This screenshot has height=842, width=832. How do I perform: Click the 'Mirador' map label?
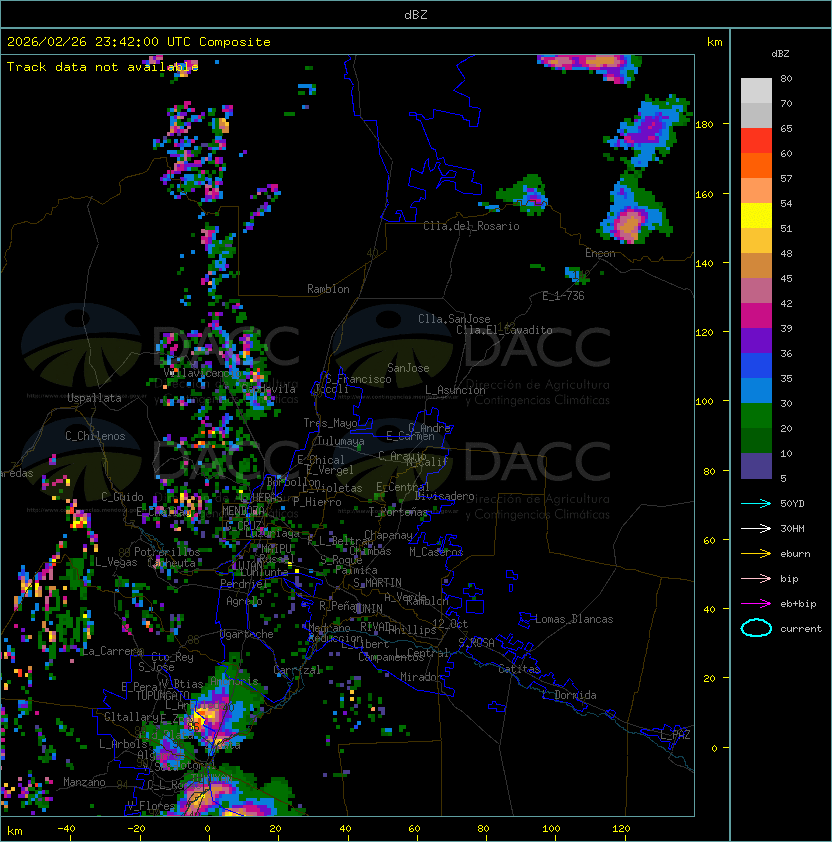click(x=421, y=677)
